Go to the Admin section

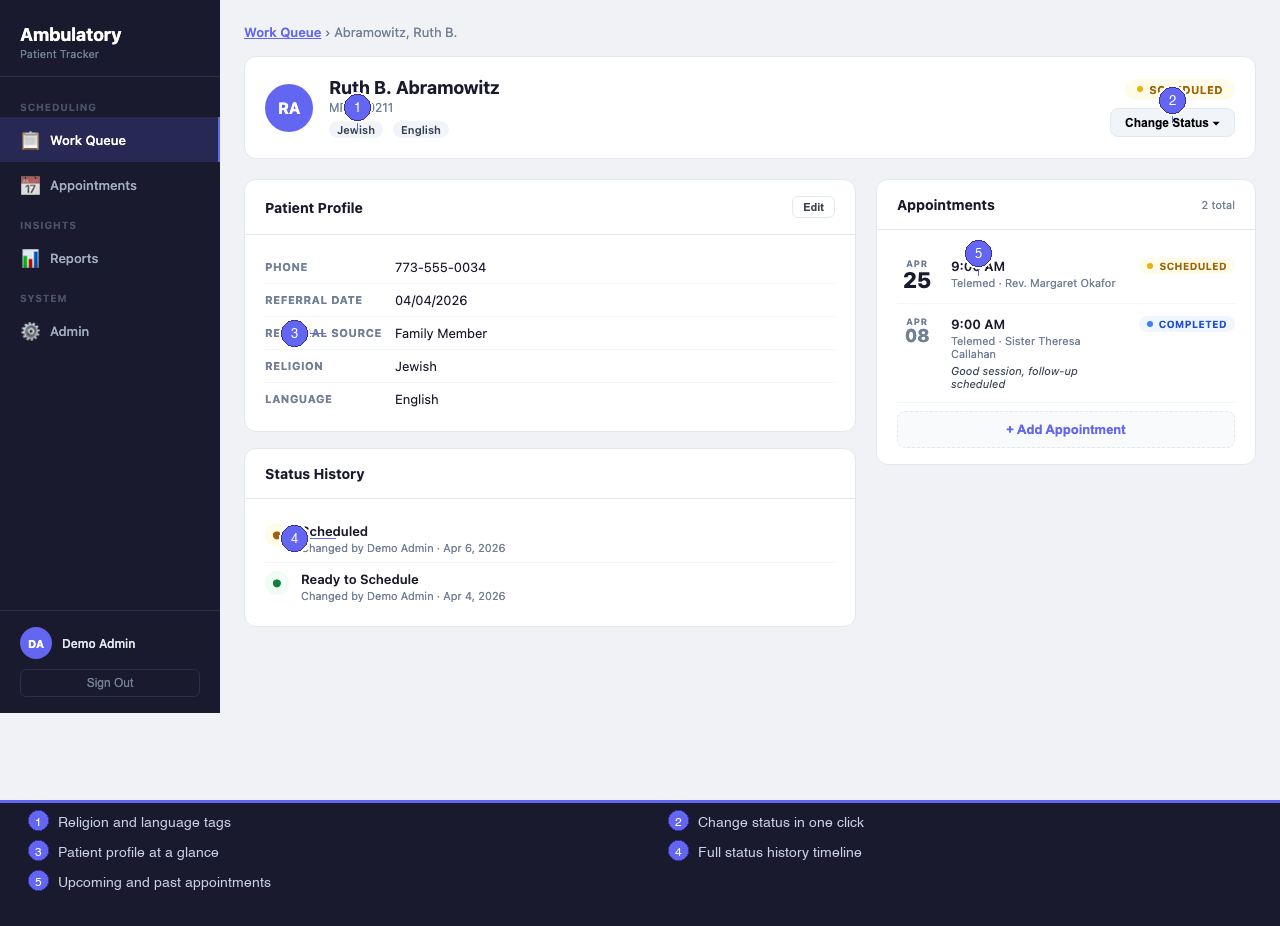point(69,332)
